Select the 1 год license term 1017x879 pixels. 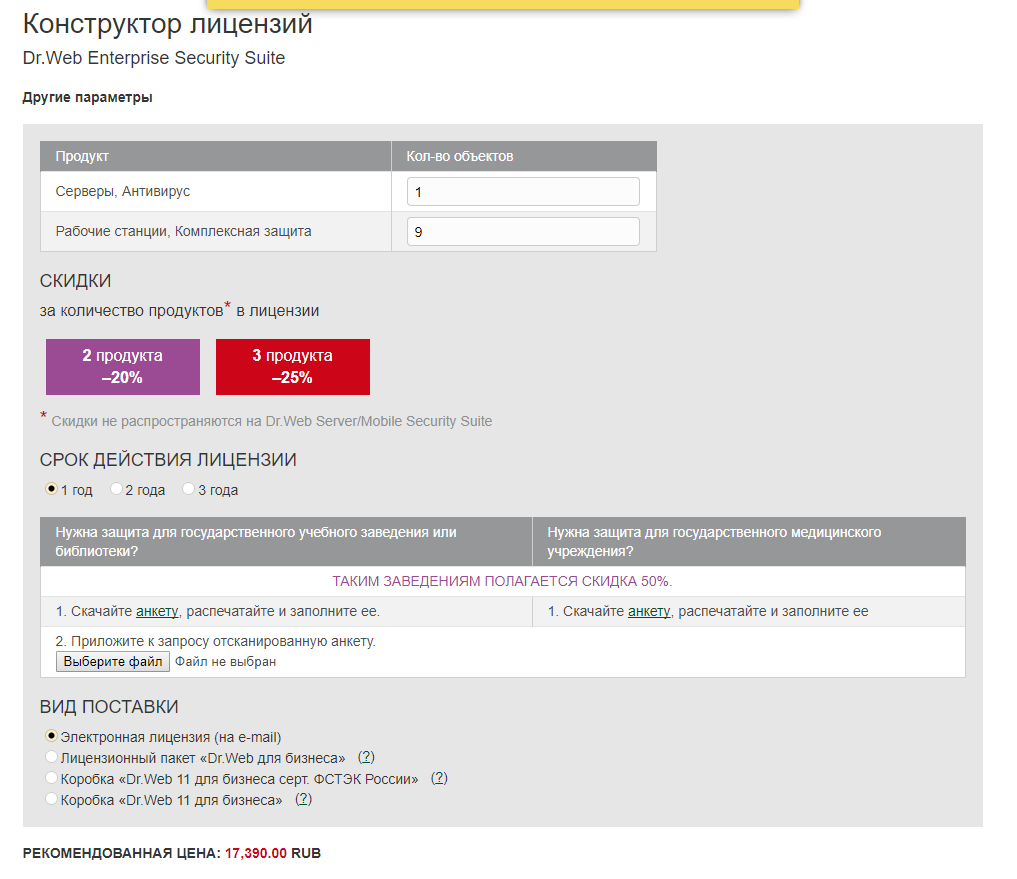[x=51, y=488]
